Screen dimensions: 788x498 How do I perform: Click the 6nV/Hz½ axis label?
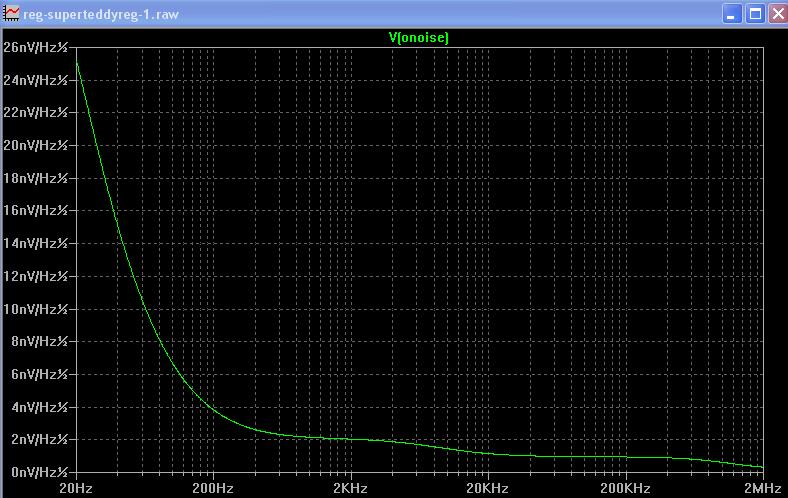coord(39,374)
